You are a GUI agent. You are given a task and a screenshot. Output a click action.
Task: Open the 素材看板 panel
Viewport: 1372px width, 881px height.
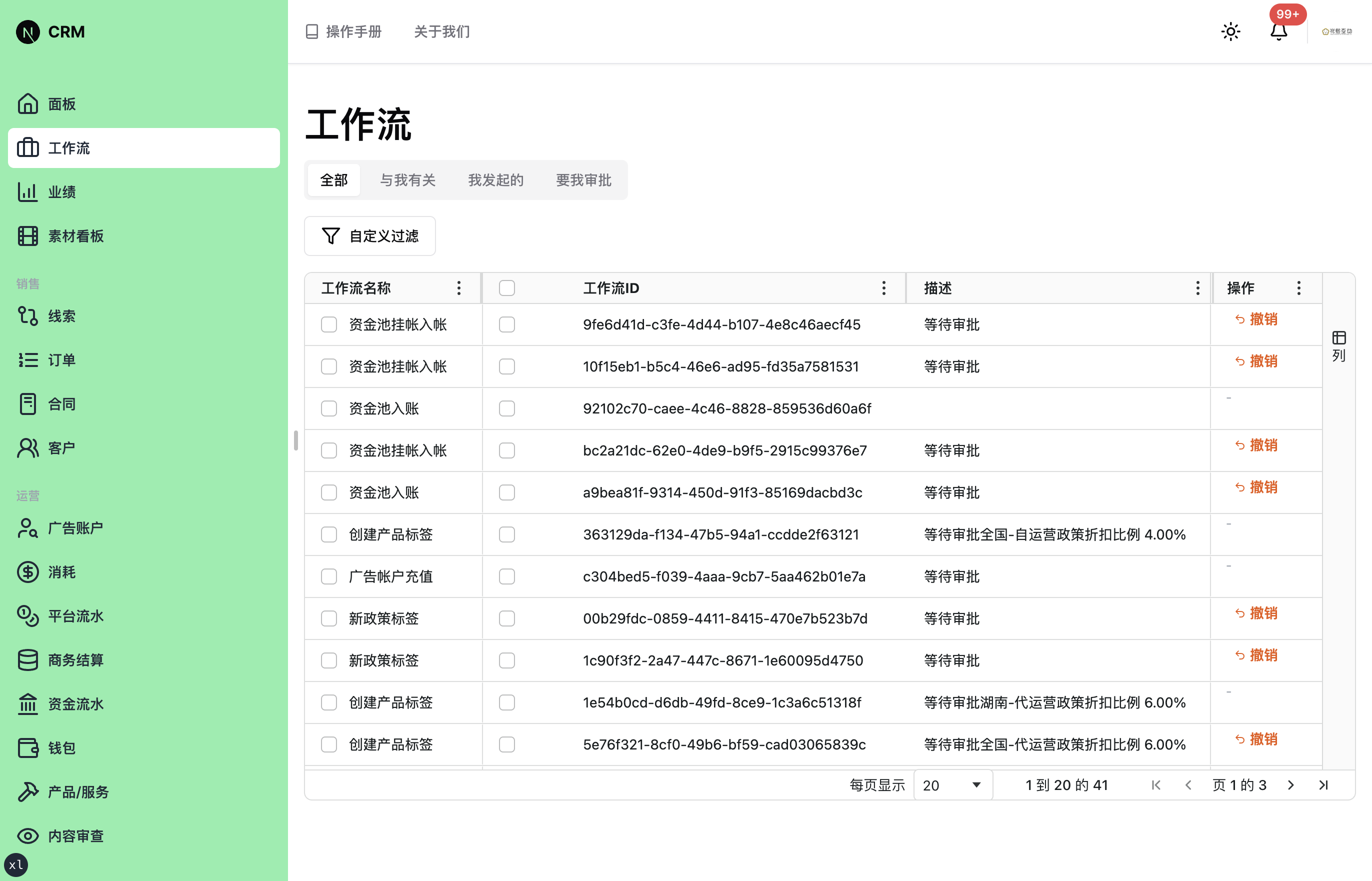(x=76, y=235)
